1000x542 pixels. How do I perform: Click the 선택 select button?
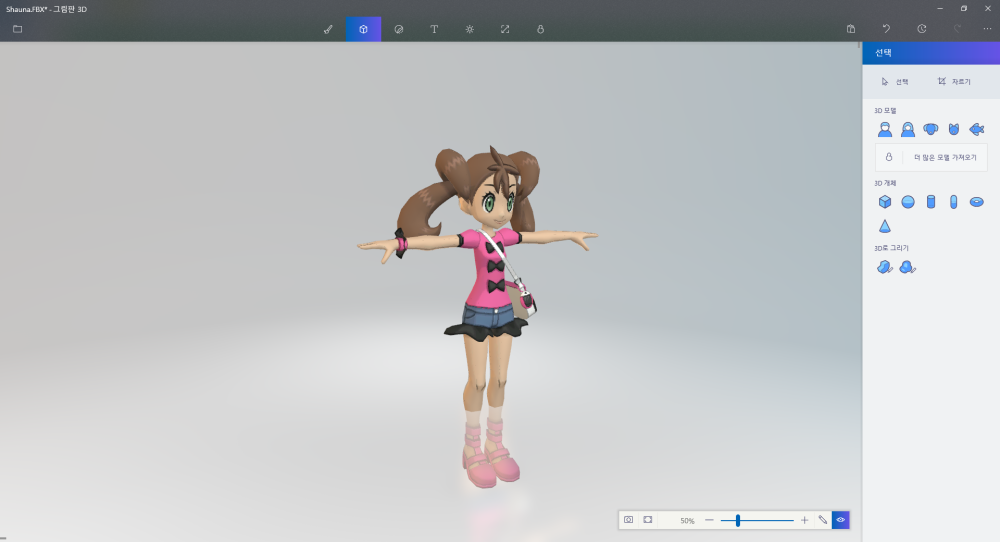(895, 81)
